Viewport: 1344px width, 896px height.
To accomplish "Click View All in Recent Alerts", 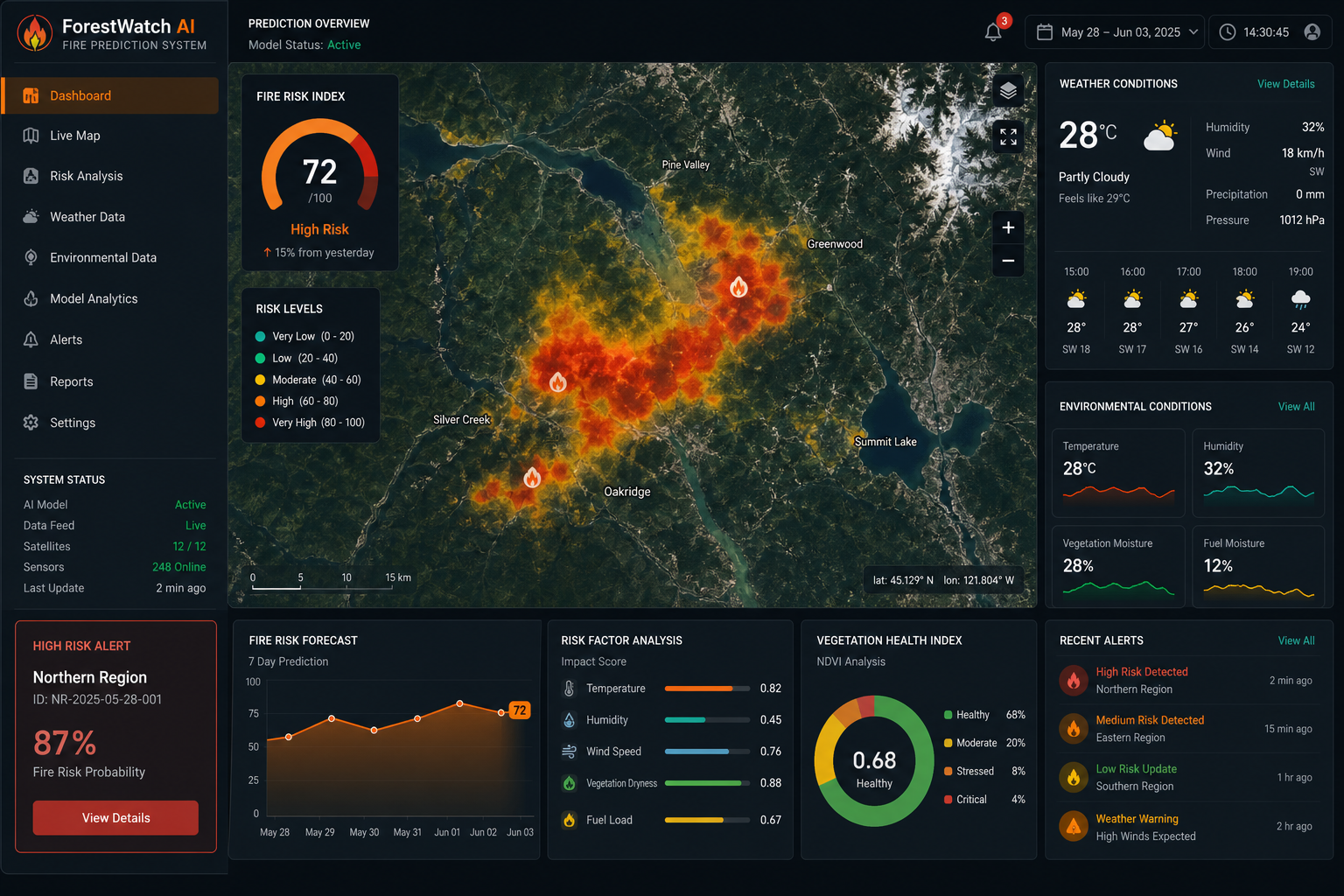I will tap(1296, 640).
